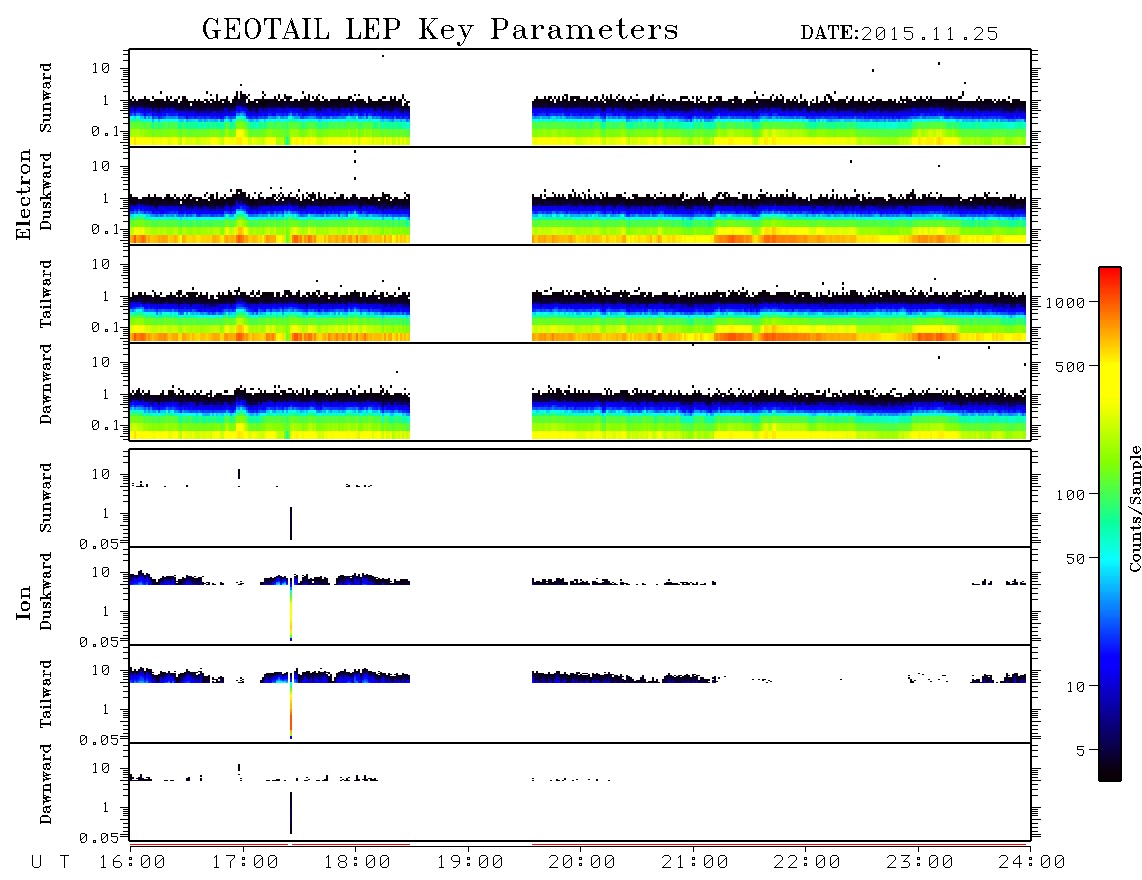Select the Ion Sunward panel label
Image resolution: width=1142 pixels, height=880 pixels.
pos(46,498)
